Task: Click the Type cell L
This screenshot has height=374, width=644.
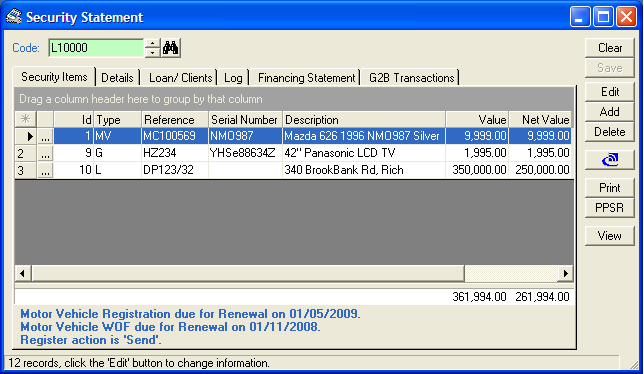Action: 117,170
